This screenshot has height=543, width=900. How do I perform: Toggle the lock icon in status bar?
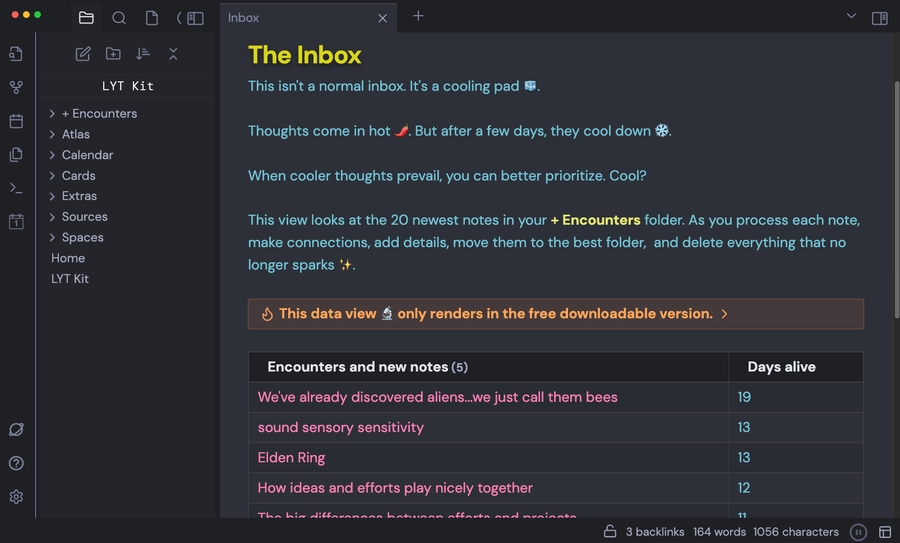[610, 531]
